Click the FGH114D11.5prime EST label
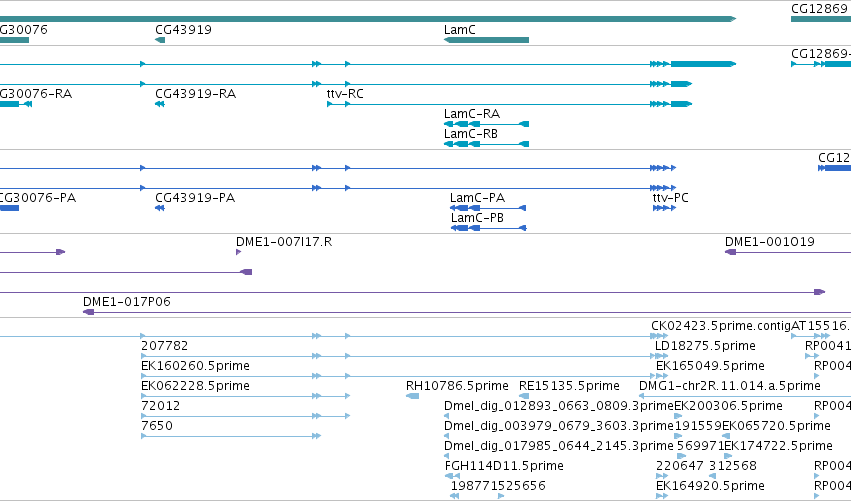 tap(504, 466)
